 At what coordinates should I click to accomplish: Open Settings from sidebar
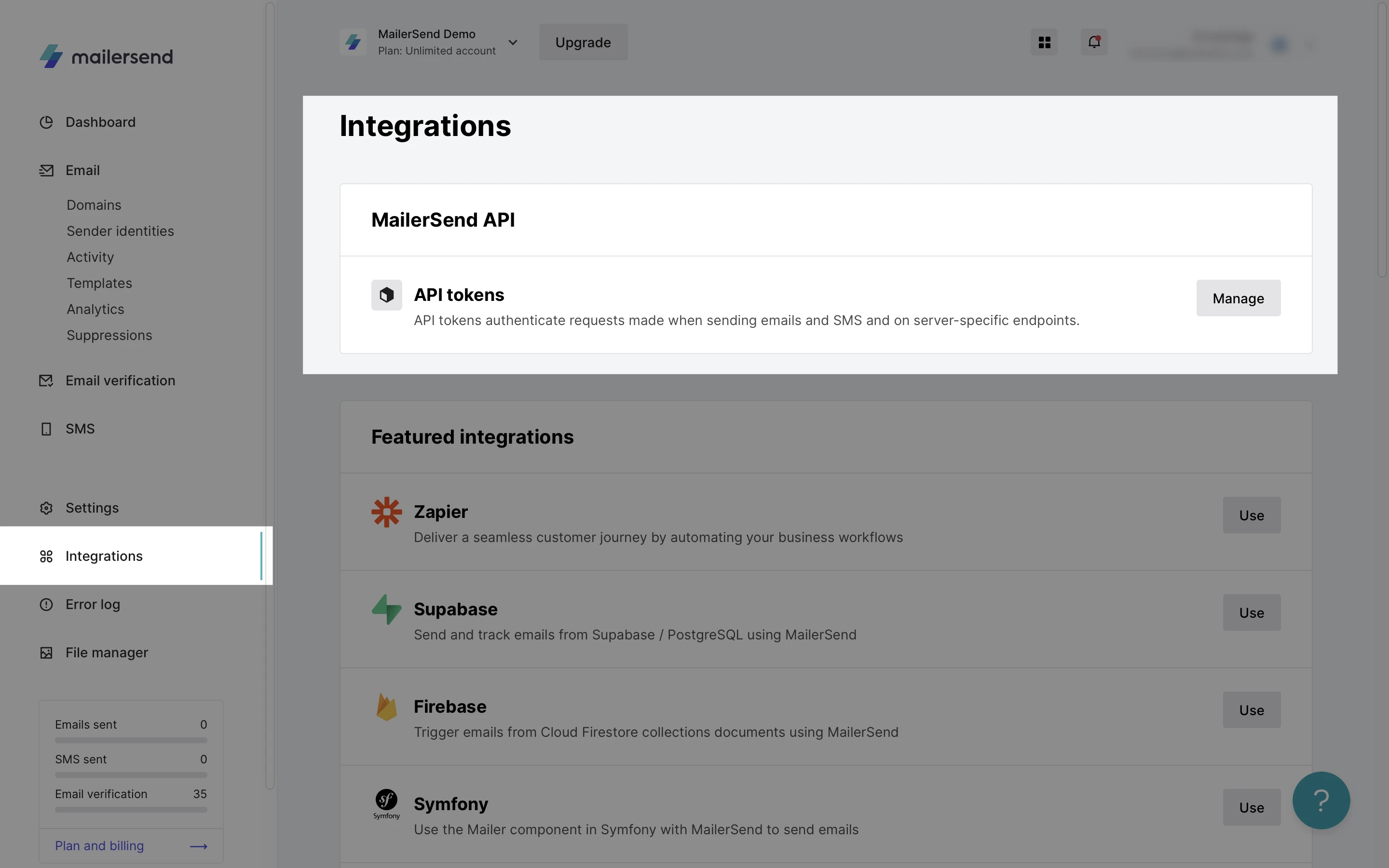tap(93, 508)
